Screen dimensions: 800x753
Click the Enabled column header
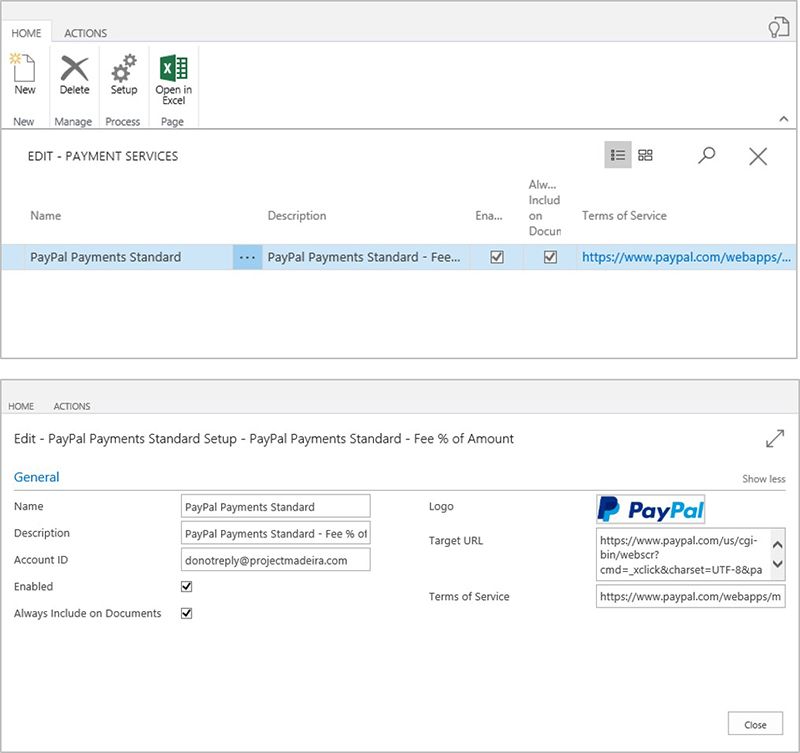coord(489,216)
